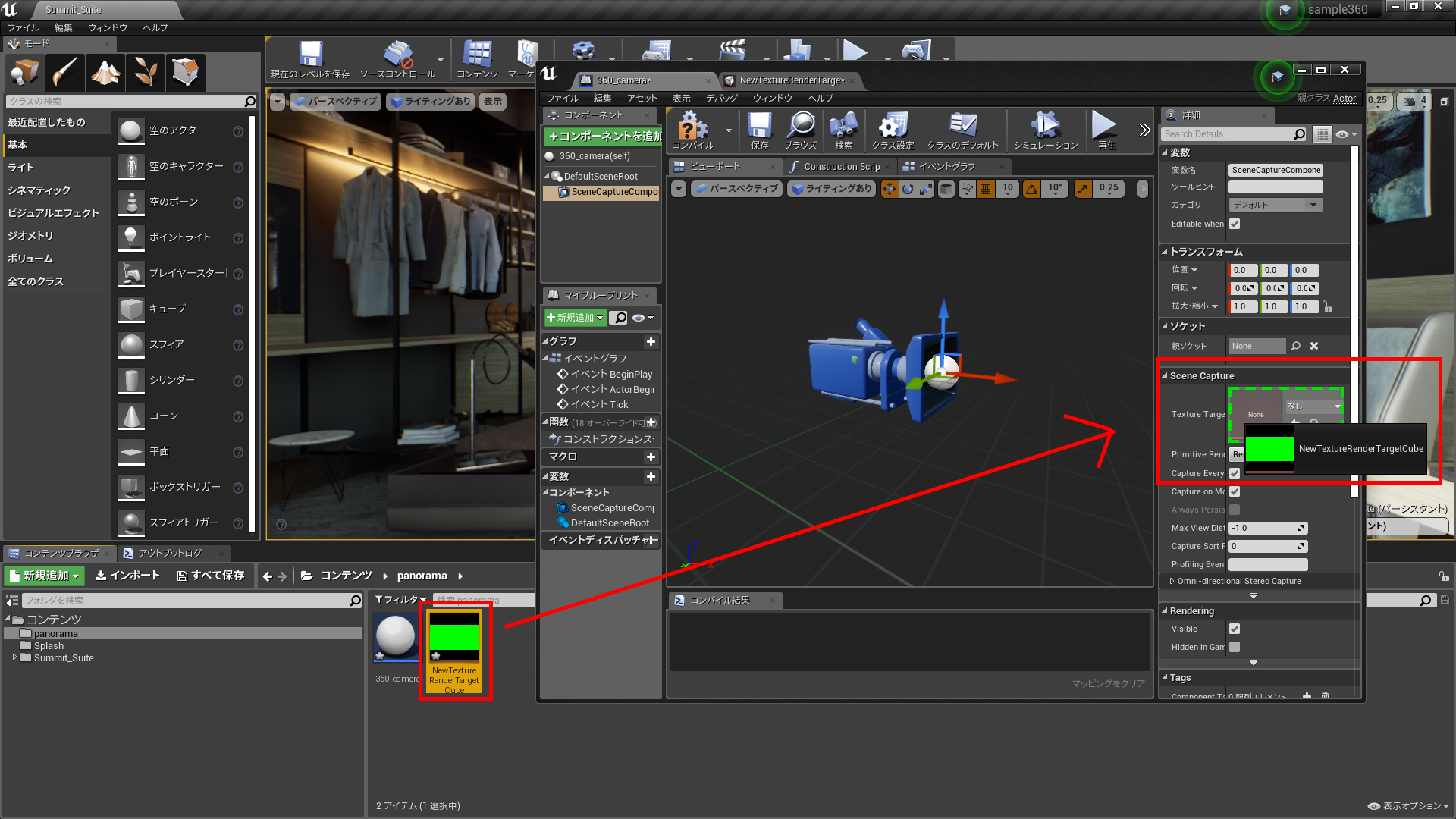Open 新規追加 dropdown in My Blueprint
The height and width of the screenshot is (819, 1456).
click(x=576, y=318)
